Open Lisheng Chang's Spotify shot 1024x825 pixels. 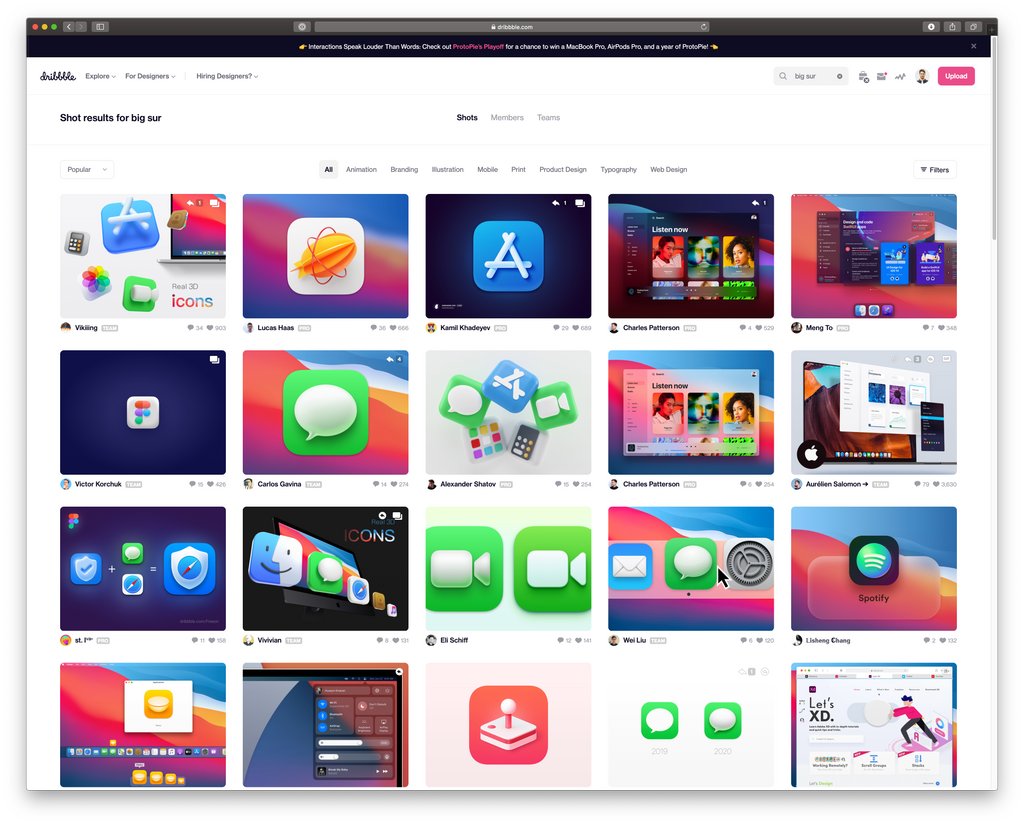click(874, 568)
